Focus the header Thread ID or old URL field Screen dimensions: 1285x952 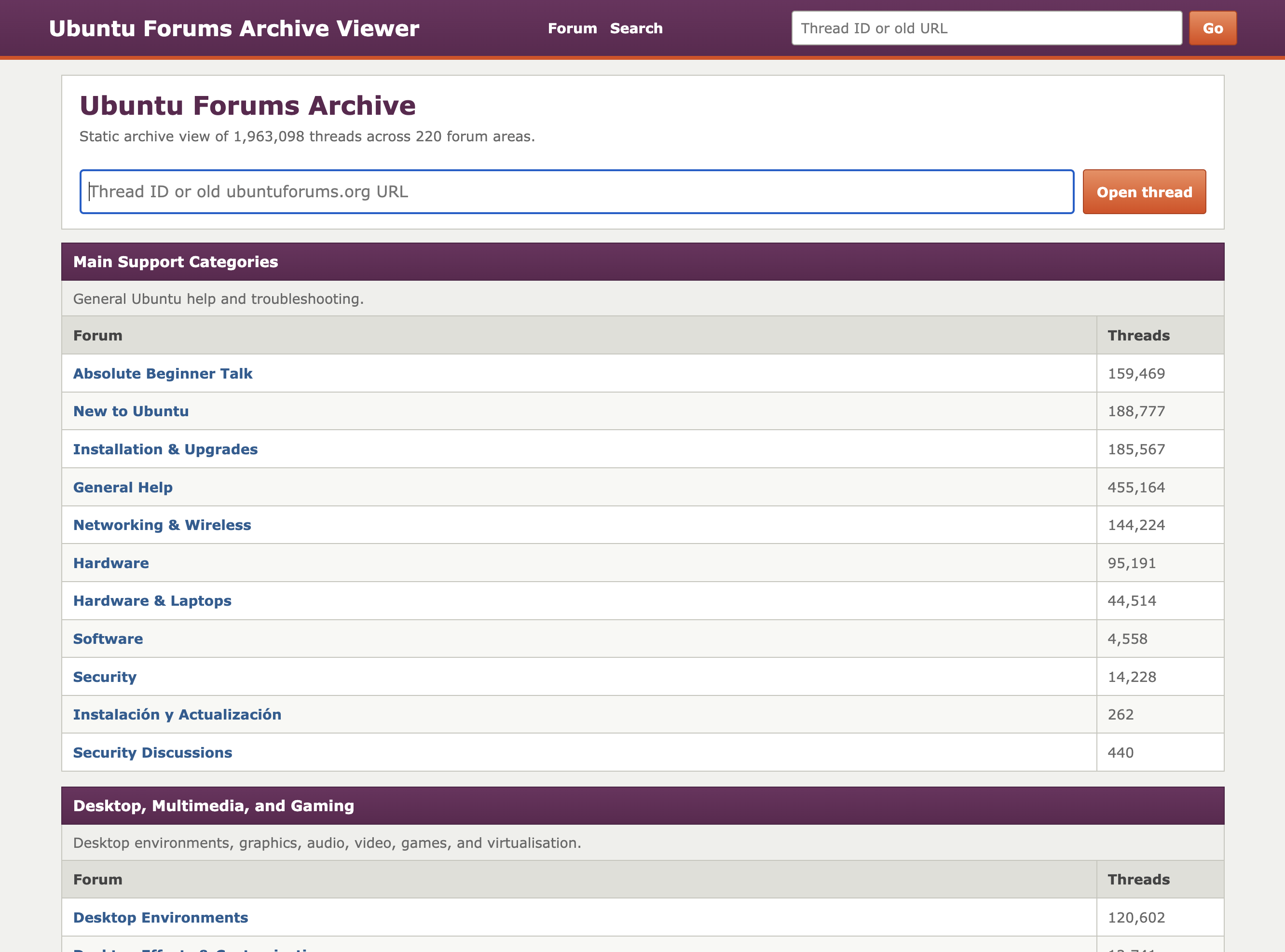coord(986,28)
